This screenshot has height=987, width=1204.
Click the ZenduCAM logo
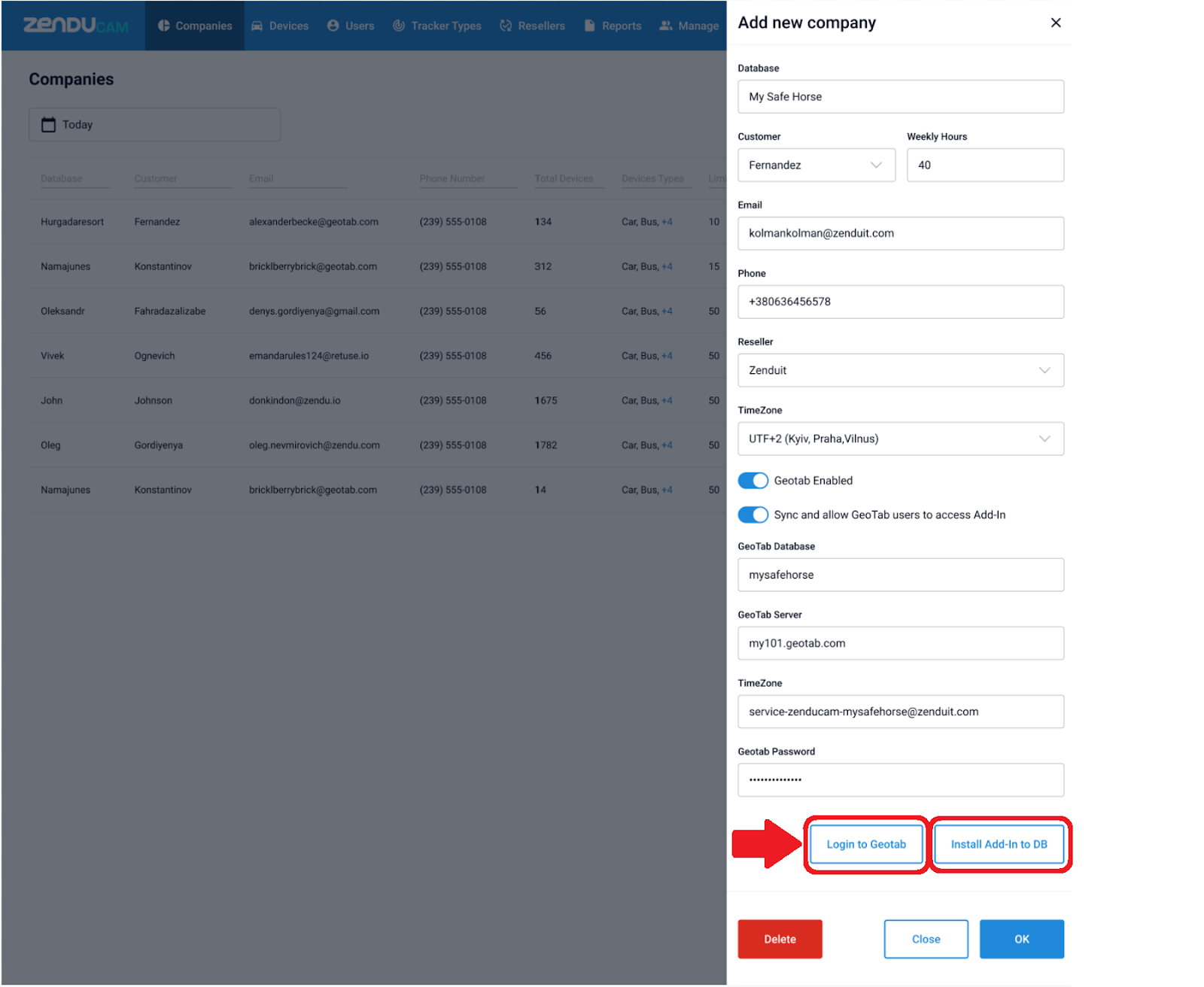click(x=76, y=26)
